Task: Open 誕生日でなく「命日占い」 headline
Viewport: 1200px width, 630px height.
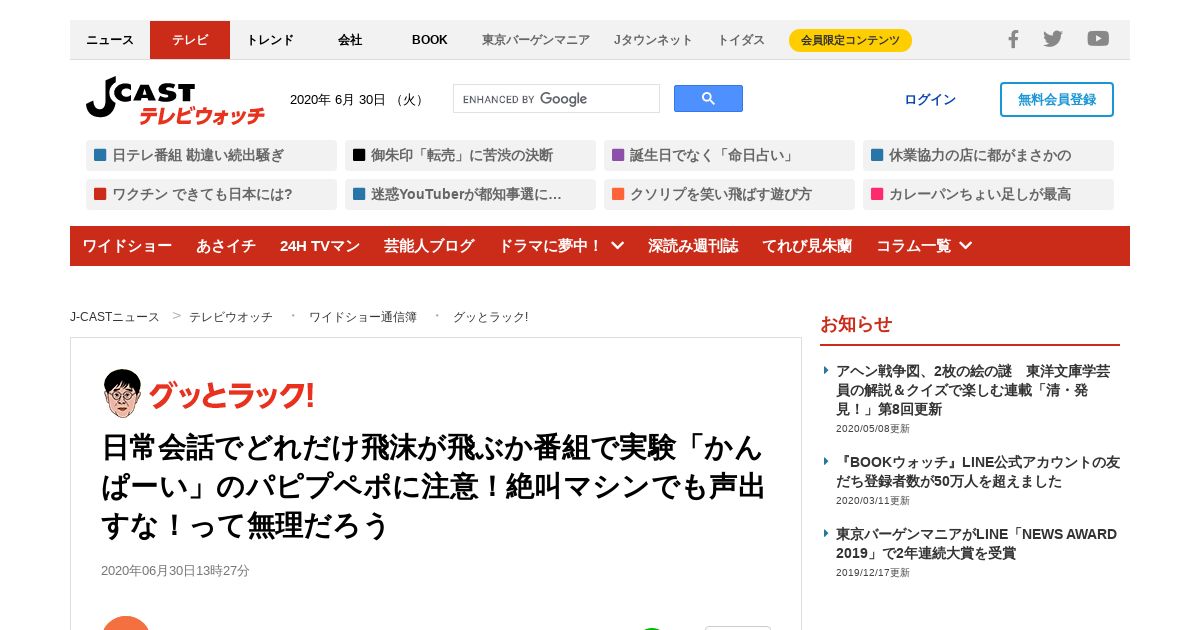Action: click(x=729, y=155)
